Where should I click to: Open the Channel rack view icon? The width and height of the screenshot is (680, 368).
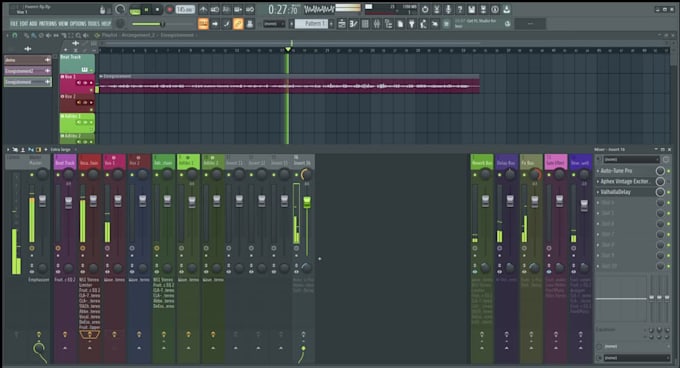point(365,24)
